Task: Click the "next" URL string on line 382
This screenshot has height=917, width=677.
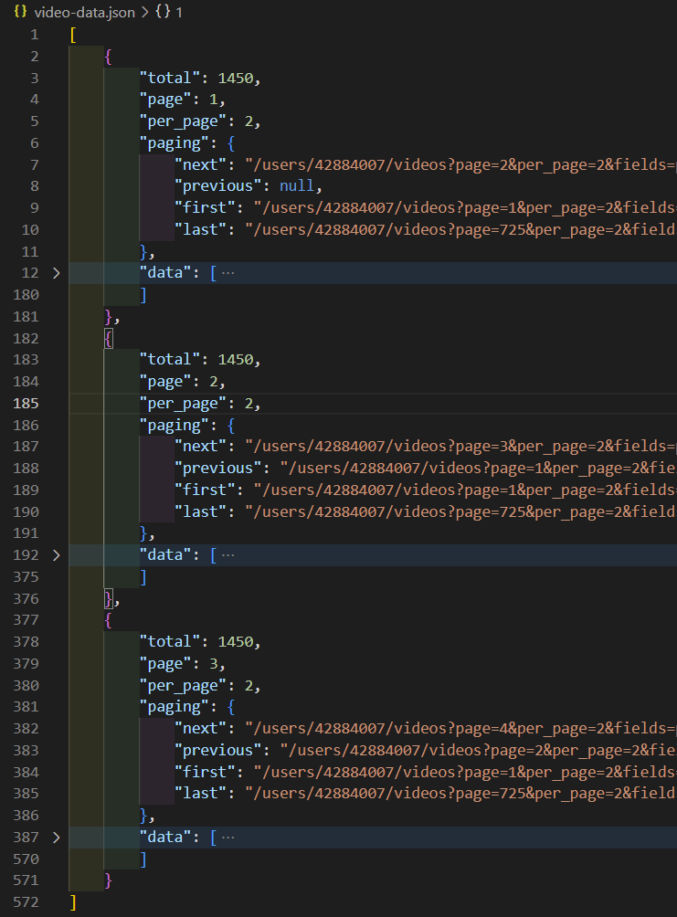Action: 461,729
